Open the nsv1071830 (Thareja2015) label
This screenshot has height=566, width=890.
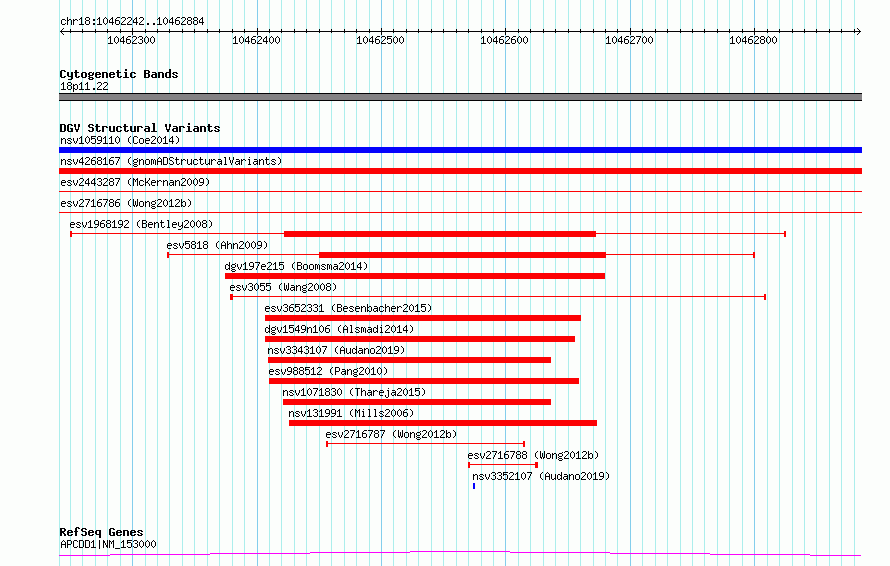pos(354,392)
